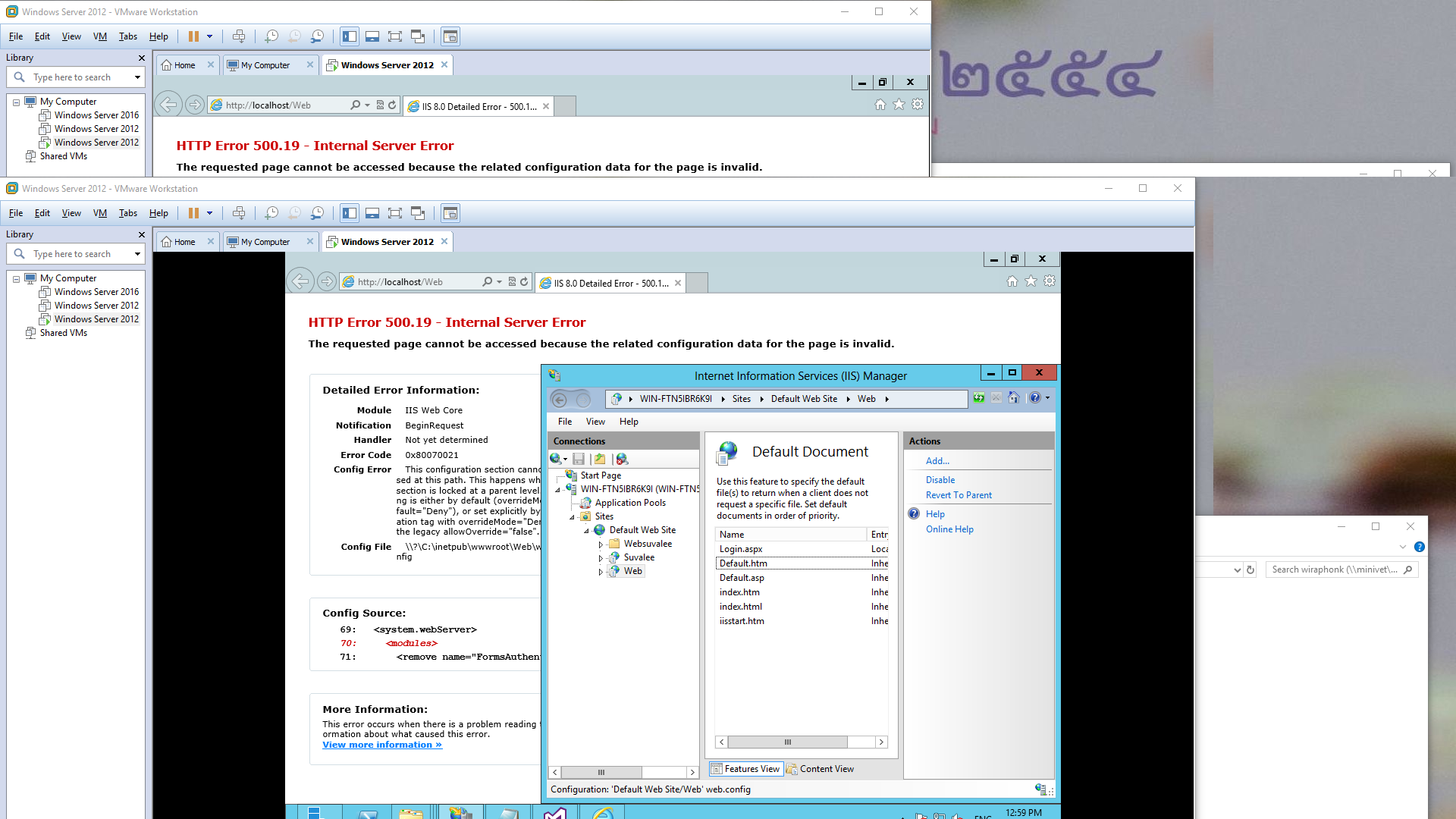Viewport: 1456px width, 819px height.
Task: Click IIS Manager refresh page icon
Action: [x=979, y=398]
